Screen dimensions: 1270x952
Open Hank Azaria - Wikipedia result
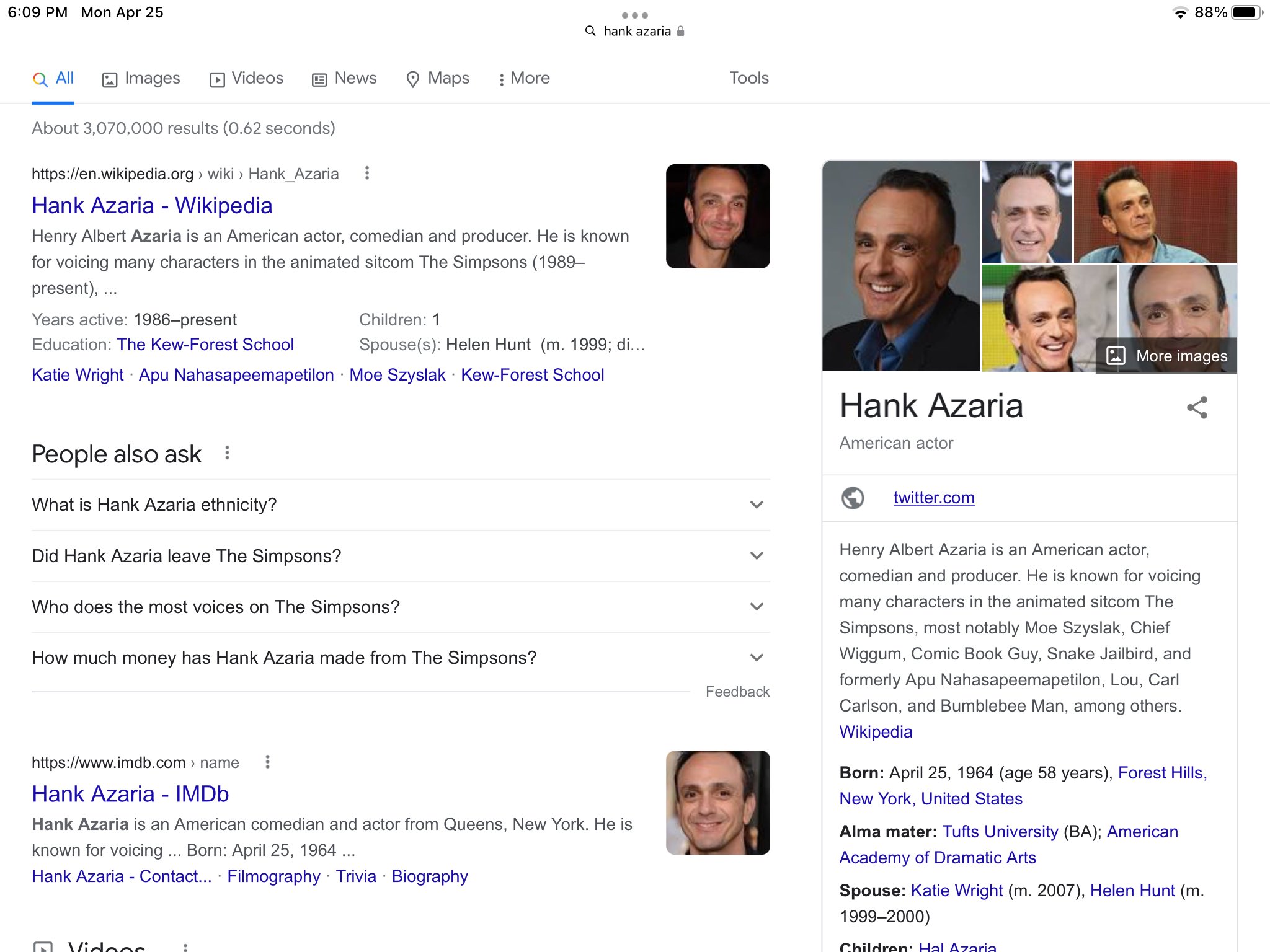(x=152, y=206)
